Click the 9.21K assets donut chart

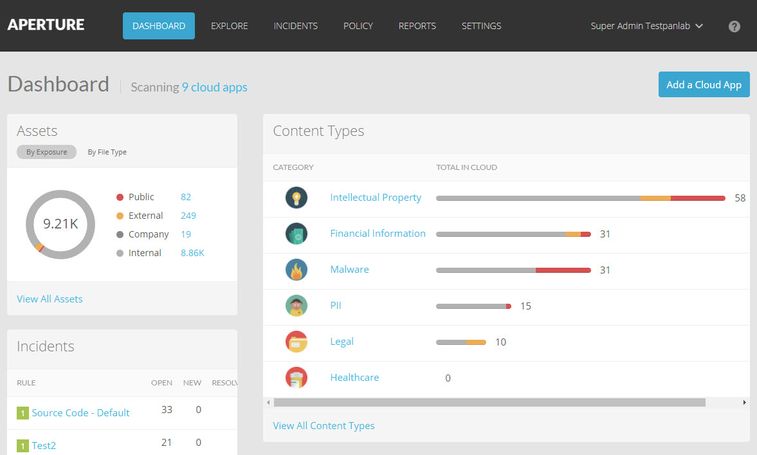pos(60,225)
